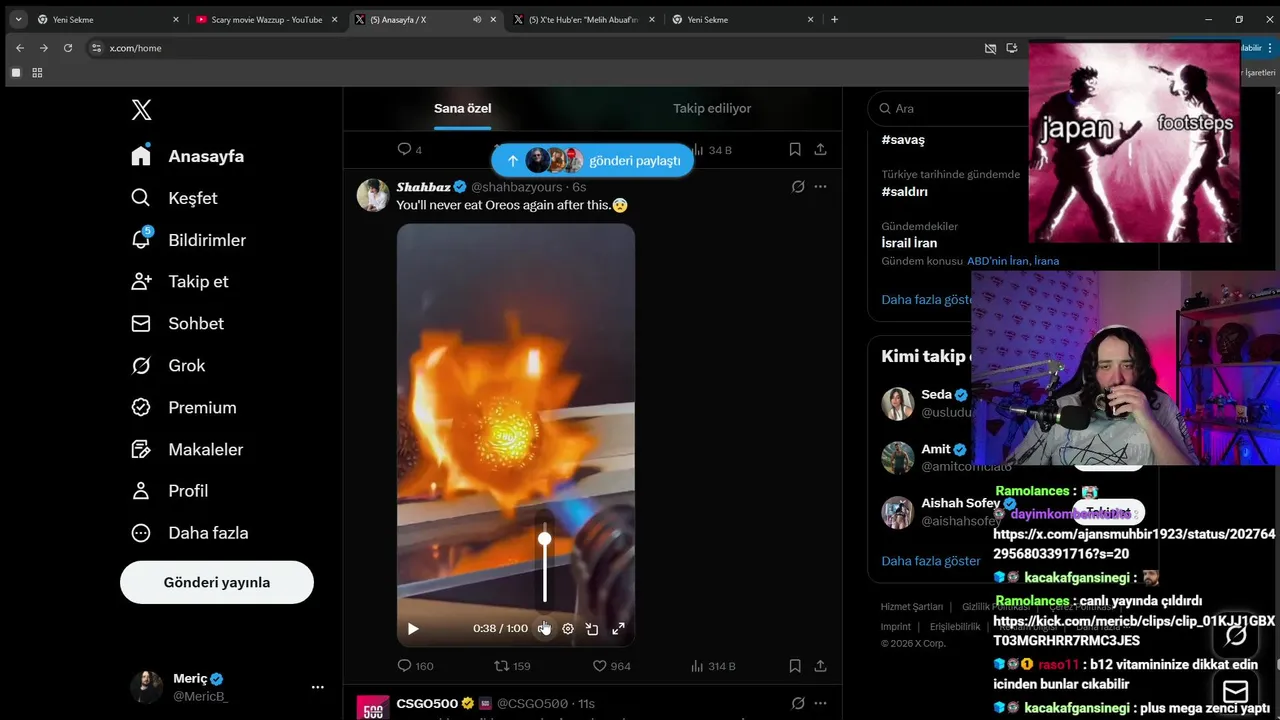The image size is (1280, 720).
Task: Click the gönderi paylaştı new posts pill
Action: [592, 160]
